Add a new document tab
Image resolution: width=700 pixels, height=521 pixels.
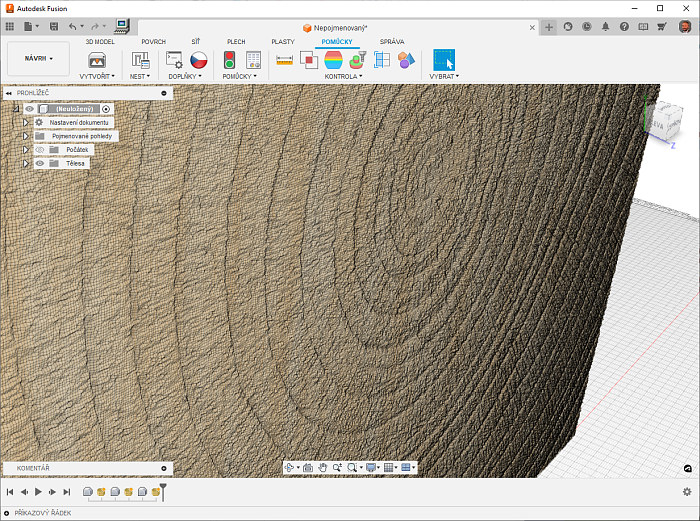(x=549, y=27)
